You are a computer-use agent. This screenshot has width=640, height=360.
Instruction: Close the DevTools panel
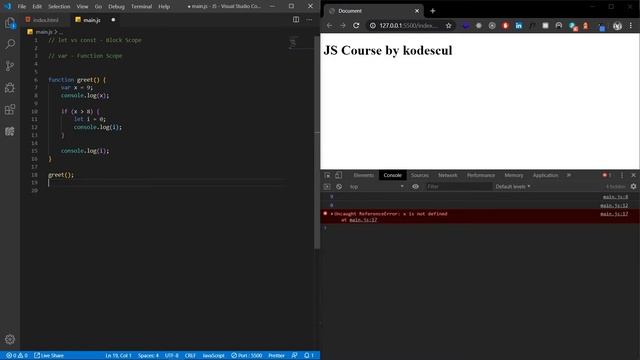[633, 175]
